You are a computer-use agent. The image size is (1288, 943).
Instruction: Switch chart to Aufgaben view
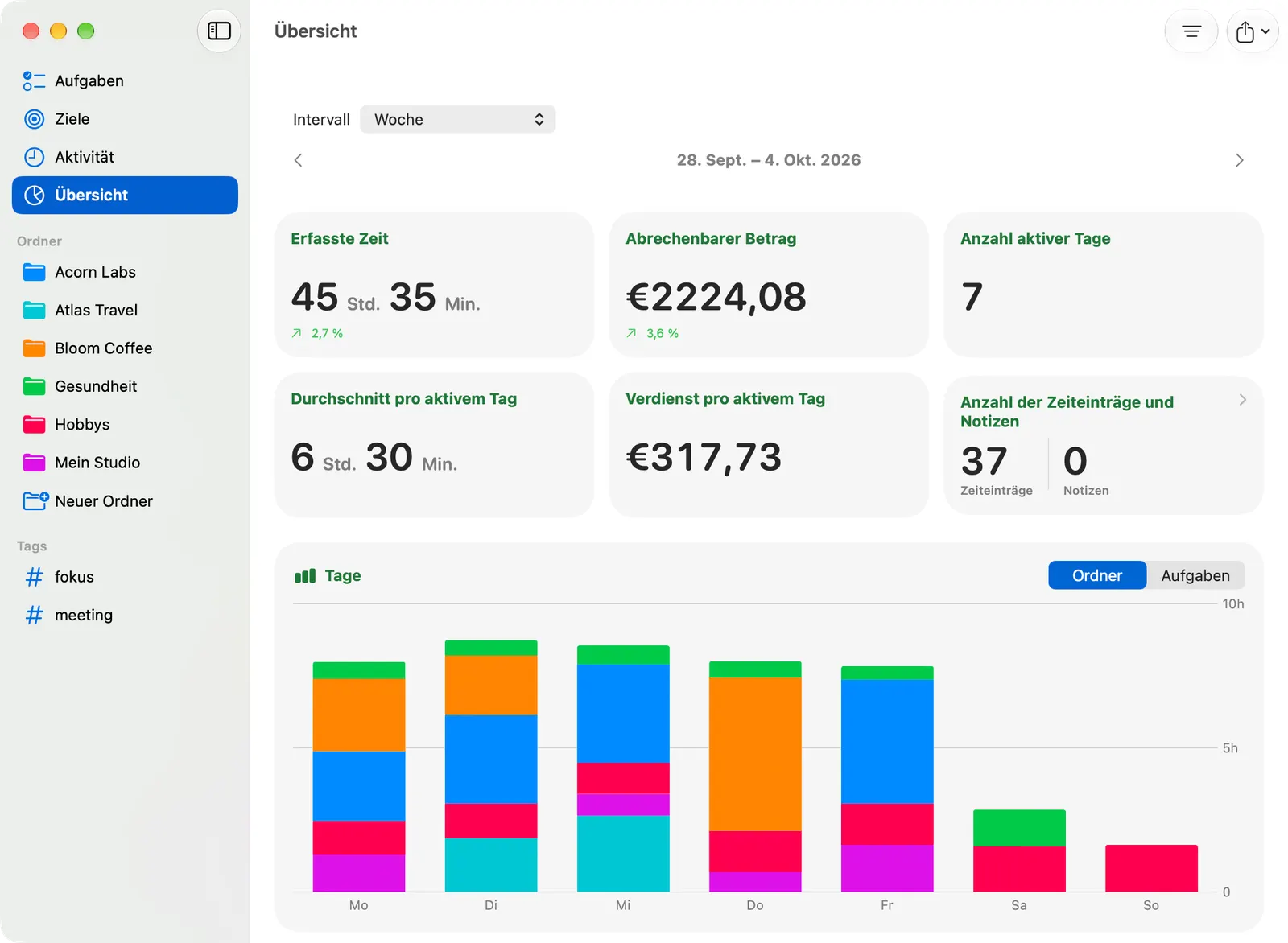[x=1195, y=575]
